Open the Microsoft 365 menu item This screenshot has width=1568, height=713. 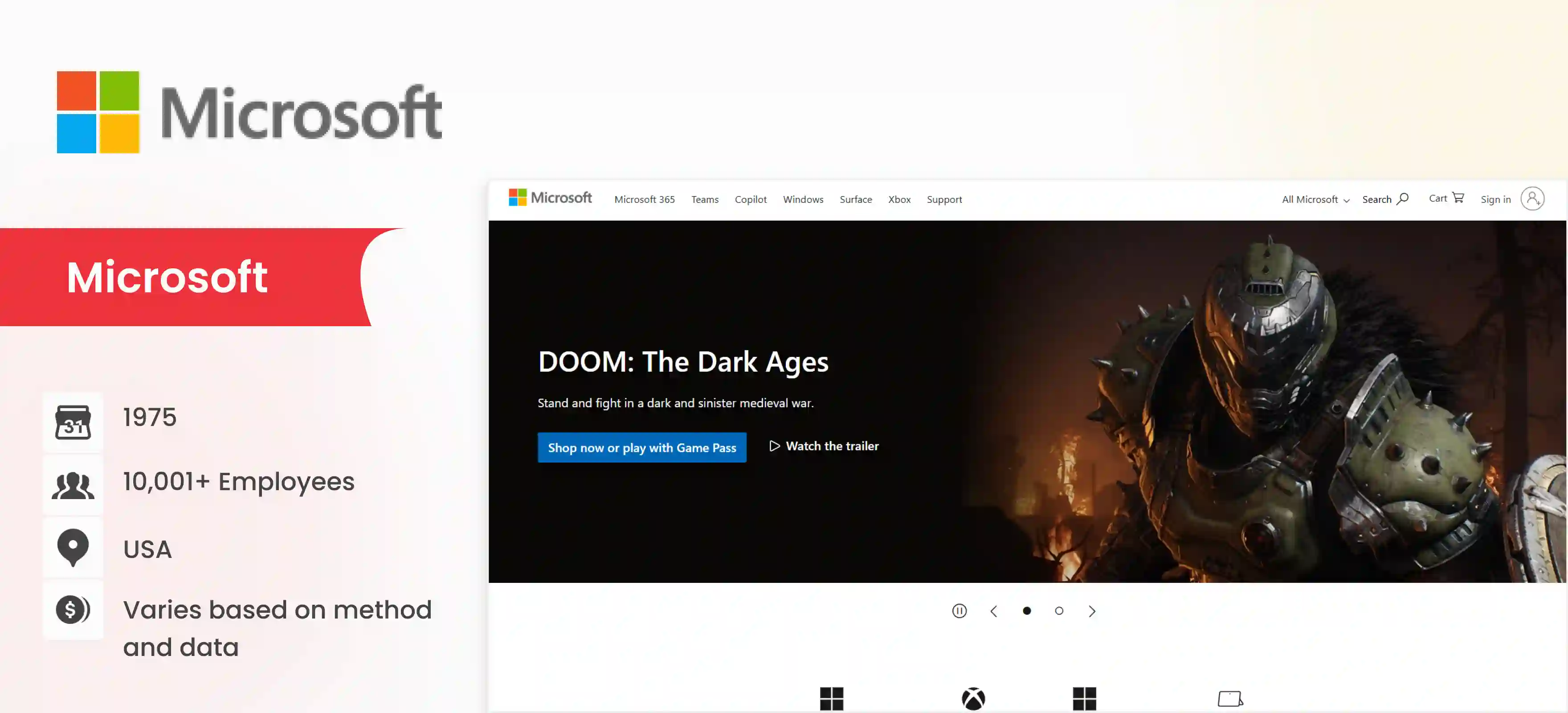pos(644,200)
